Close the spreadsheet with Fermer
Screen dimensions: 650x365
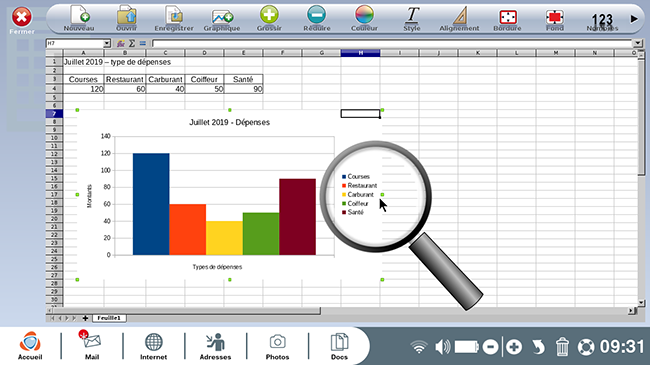[x=22, y=20]
